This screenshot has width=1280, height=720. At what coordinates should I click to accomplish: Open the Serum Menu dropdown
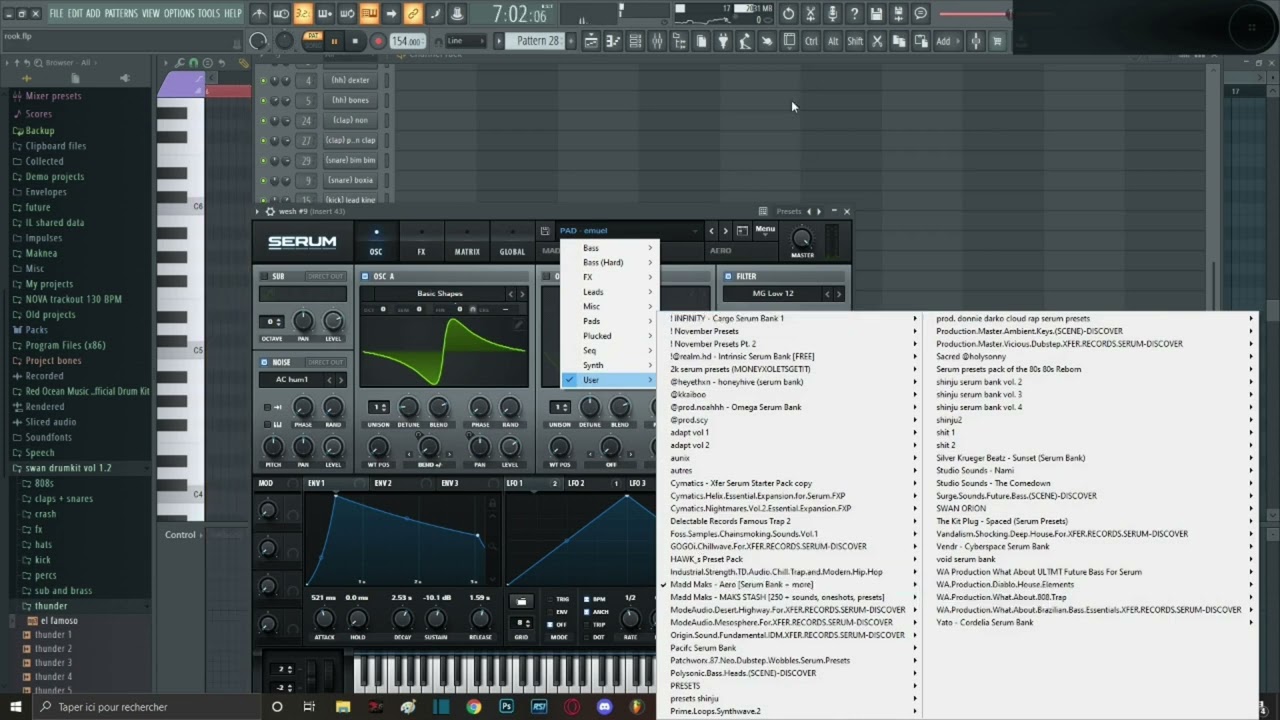765,230
